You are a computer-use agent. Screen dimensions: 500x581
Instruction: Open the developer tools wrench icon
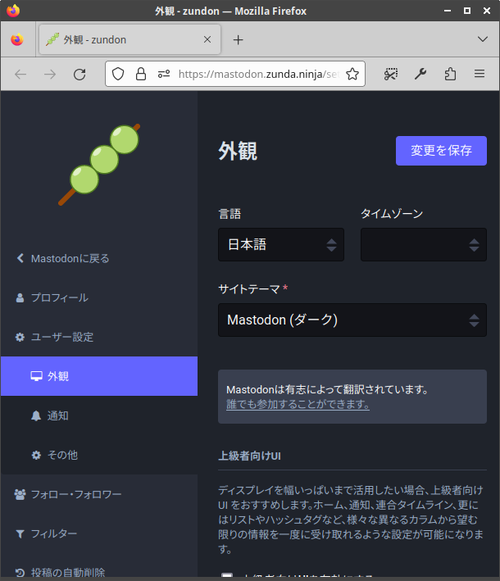tap(420, 74)
